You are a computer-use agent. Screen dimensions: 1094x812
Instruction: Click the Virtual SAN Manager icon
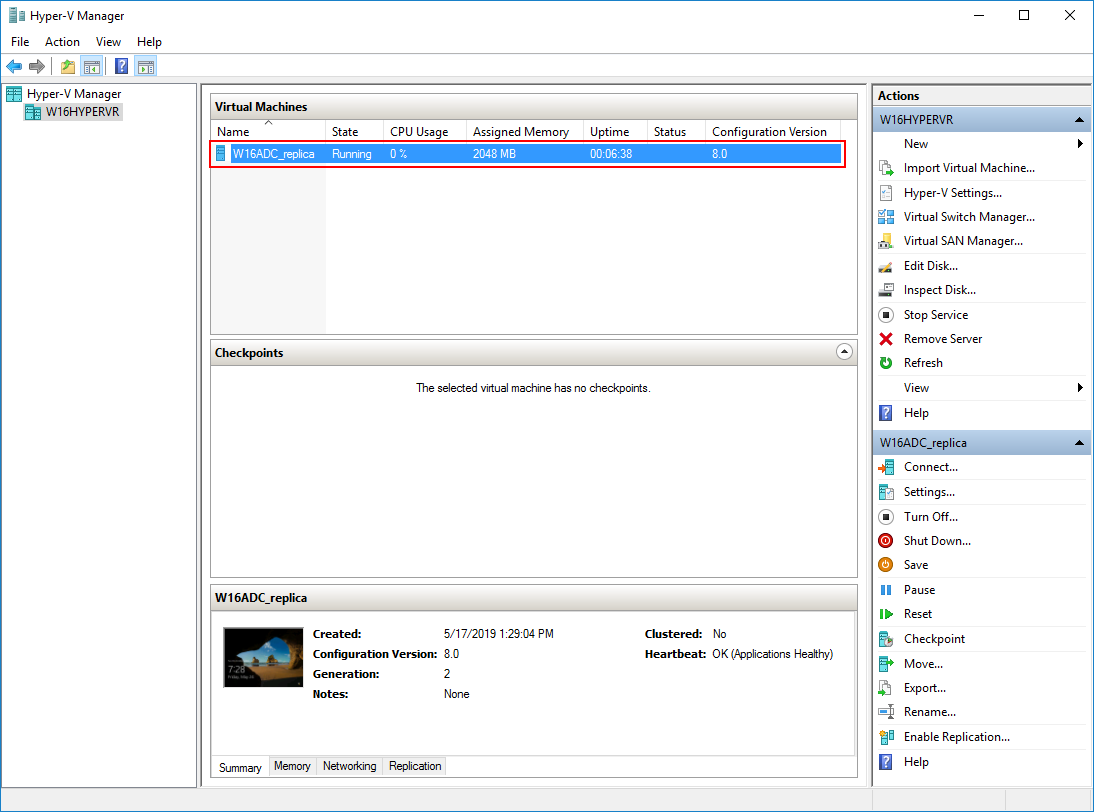pos(886,241)
